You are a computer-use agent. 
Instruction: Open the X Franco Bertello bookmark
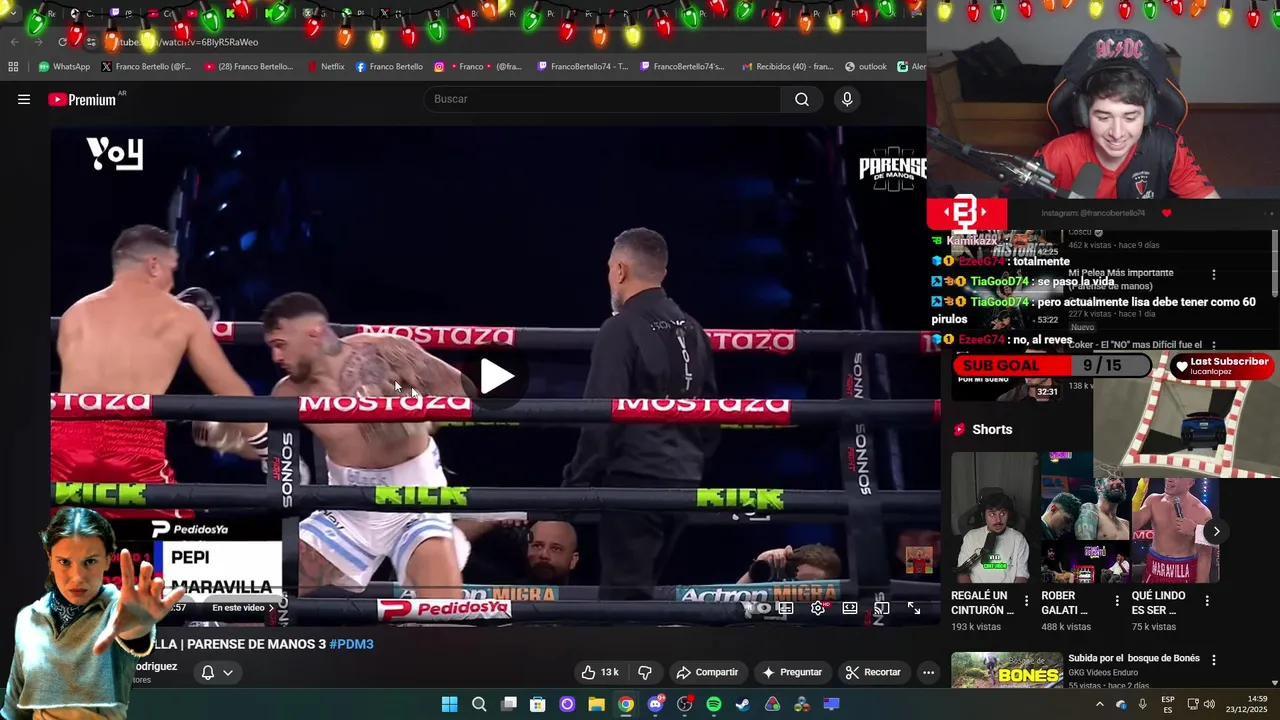click(x=146, y=67)
